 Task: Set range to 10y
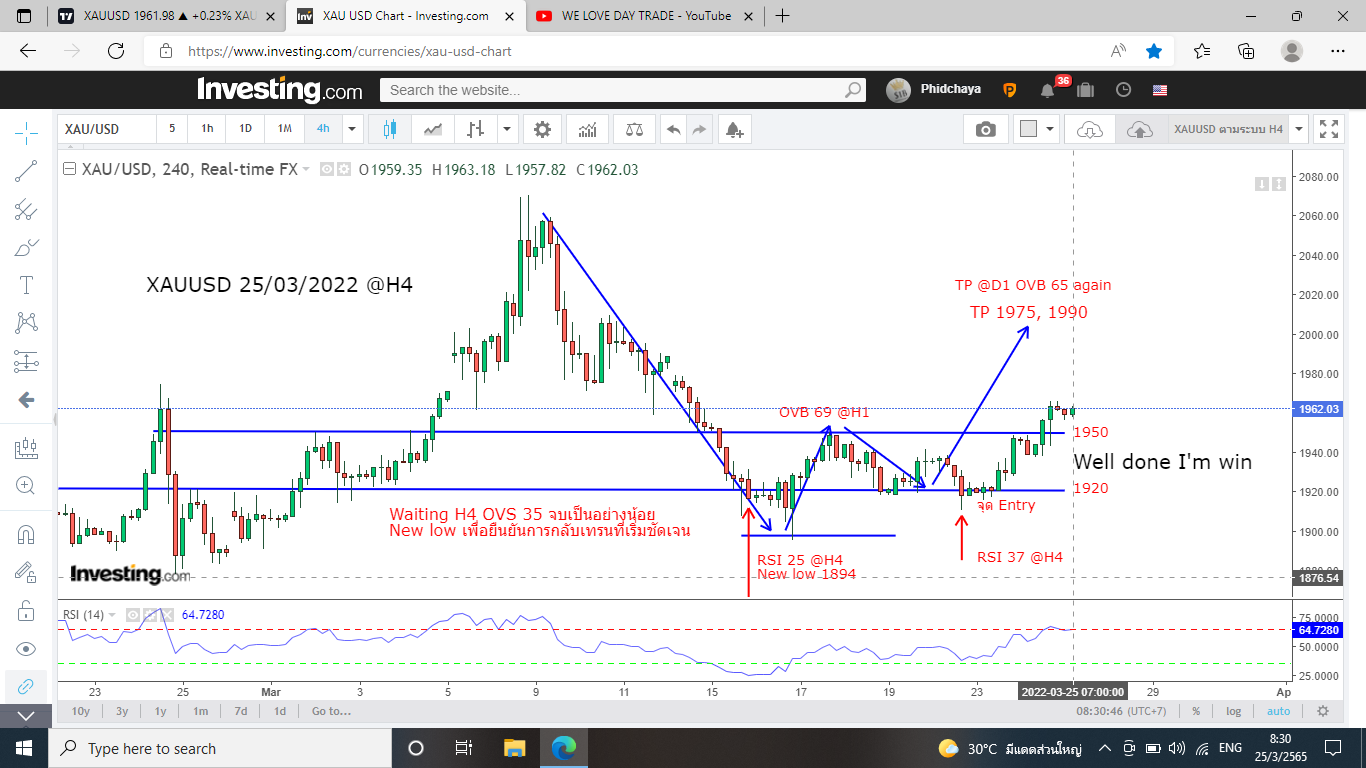click(80, 711)
